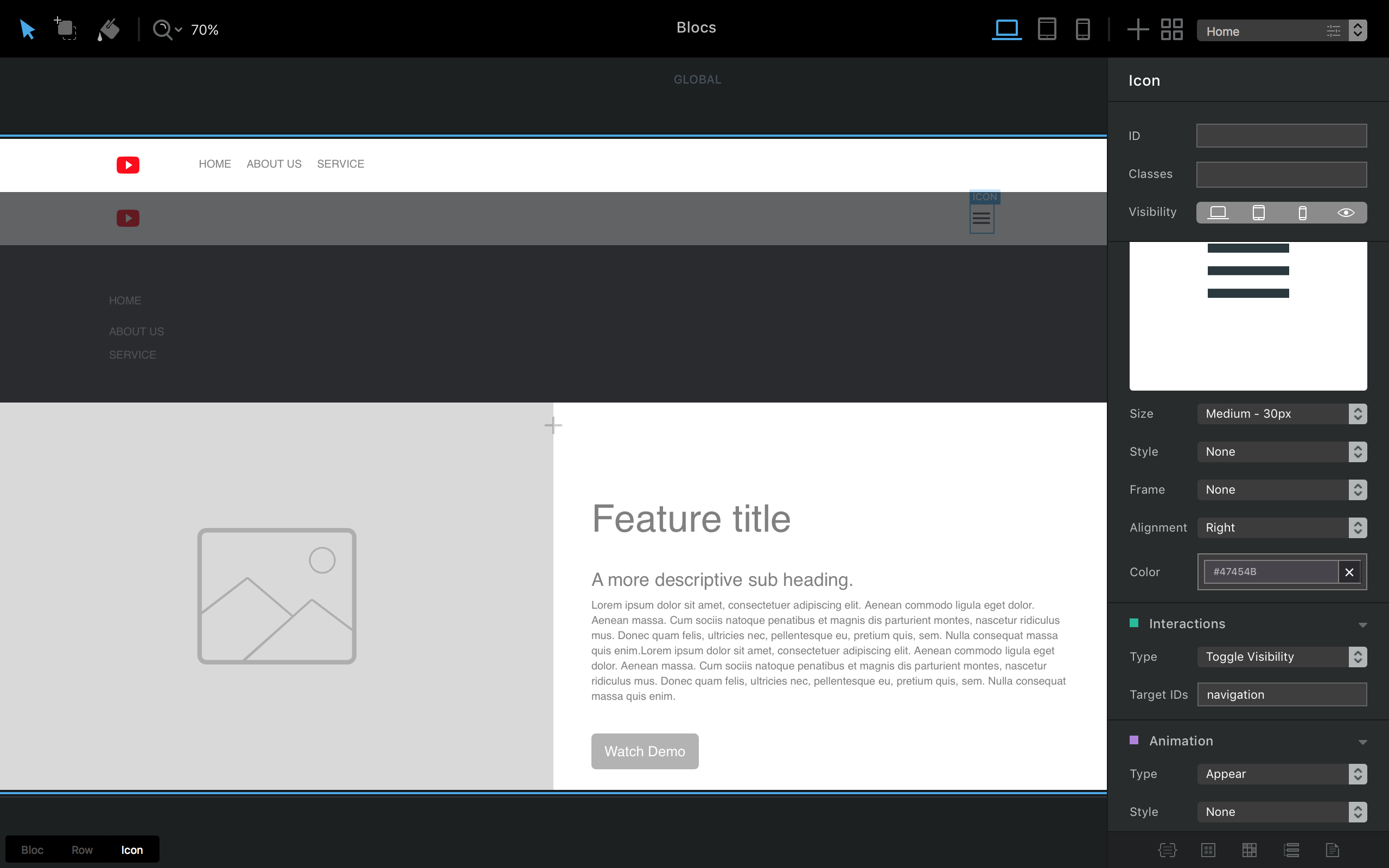This screenshot has height=868, width=1389.
Task: Open the four-square bric grid icon
Action: [1171, 29]
